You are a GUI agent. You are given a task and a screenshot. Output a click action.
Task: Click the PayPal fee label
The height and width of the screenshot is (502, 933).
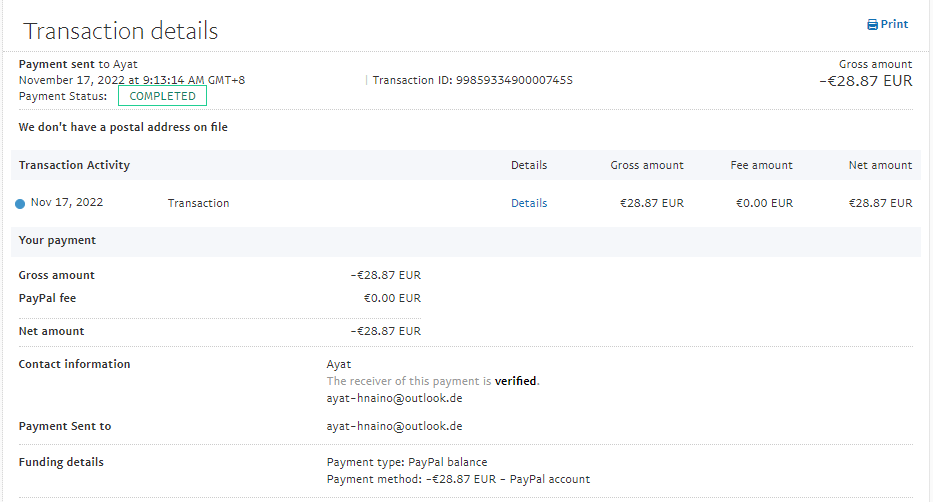click(47, 298)
